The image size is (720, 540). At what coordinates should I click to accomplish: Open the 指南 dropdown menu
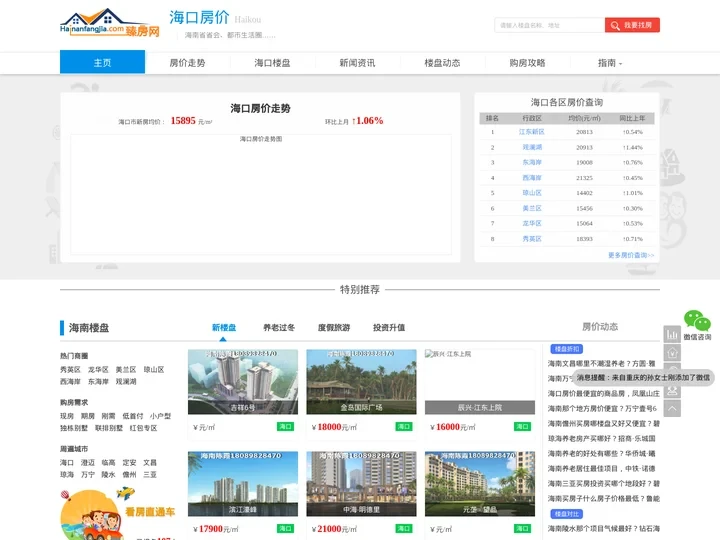click(x=610, y=63)
